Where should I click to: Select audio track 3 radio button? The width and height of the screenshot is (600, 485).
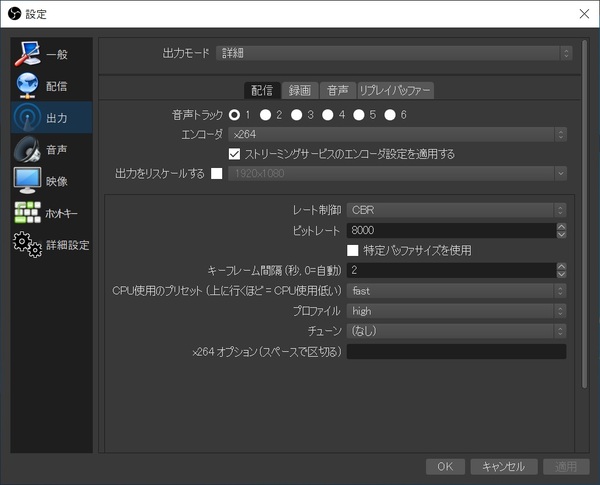click(x=297, y=115)
